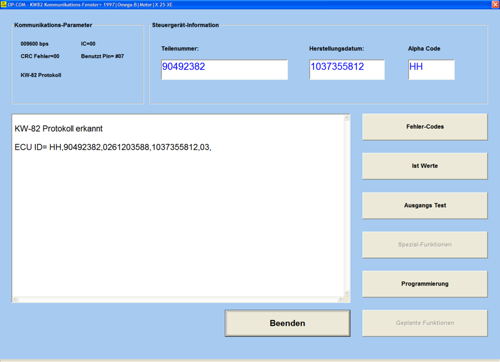500x362 pixels.
Task: Click the greyed-out Geplante Funktionen button
Action: pos(425,323)
